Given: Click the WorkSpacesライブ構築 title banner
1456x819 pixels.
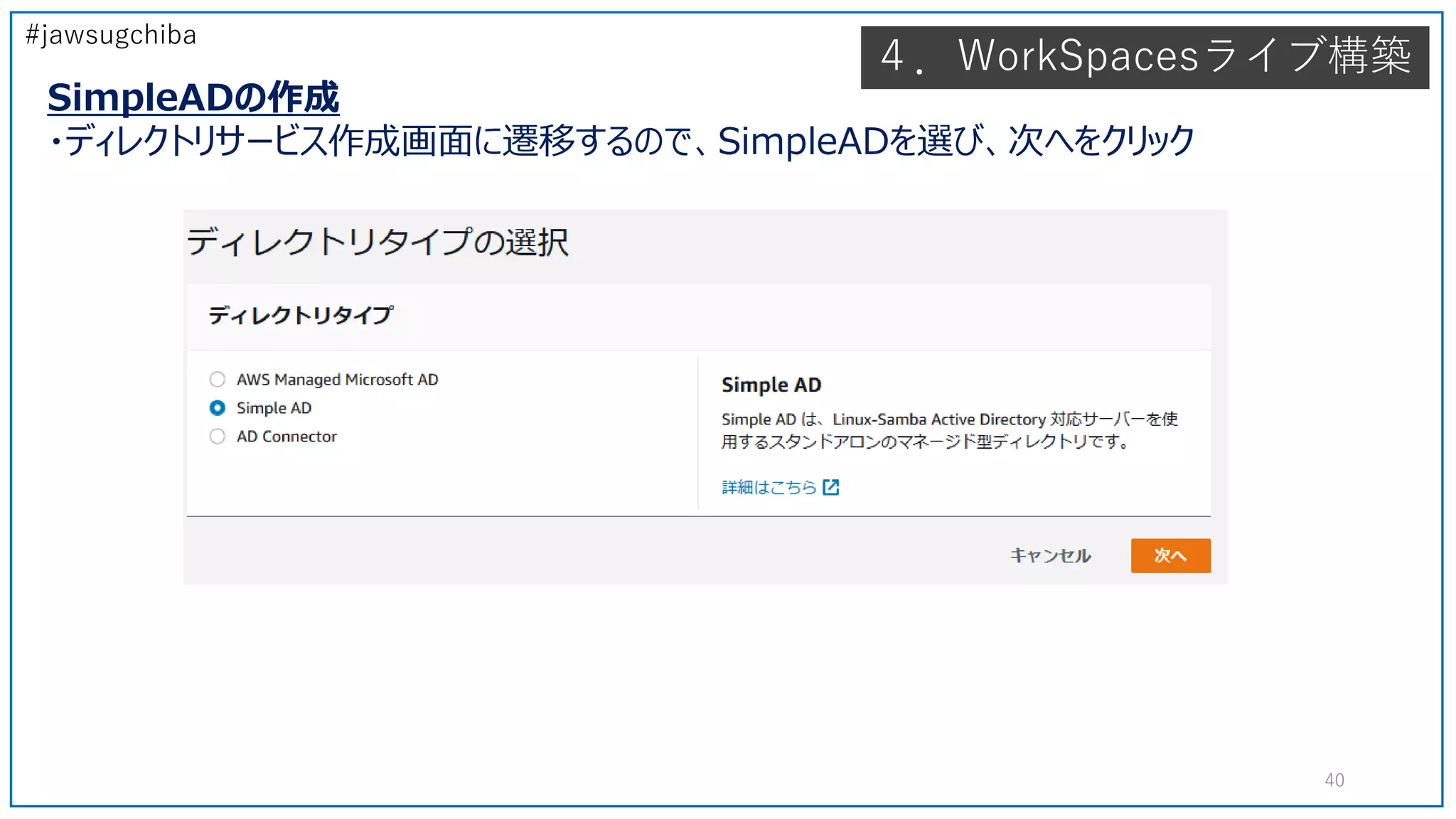Looking at the screenshot, I should (1145, 58).
